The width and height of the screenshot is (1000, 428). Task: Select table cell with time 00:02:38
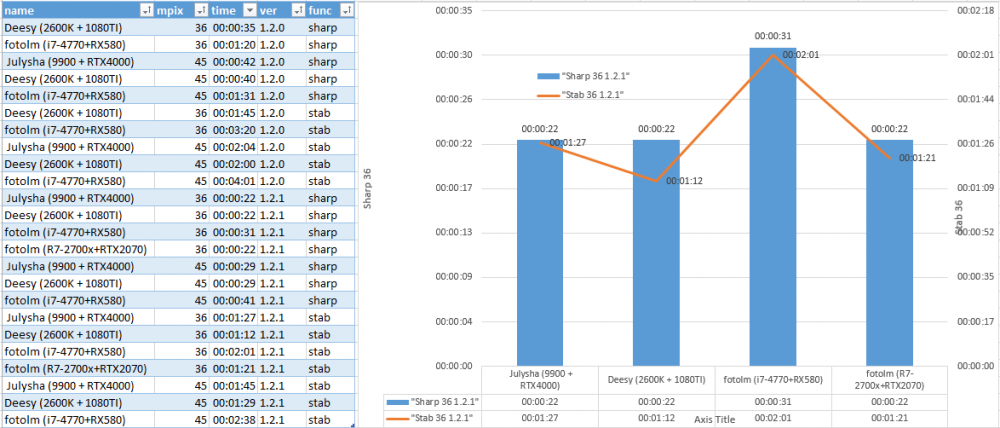[233, 420]
